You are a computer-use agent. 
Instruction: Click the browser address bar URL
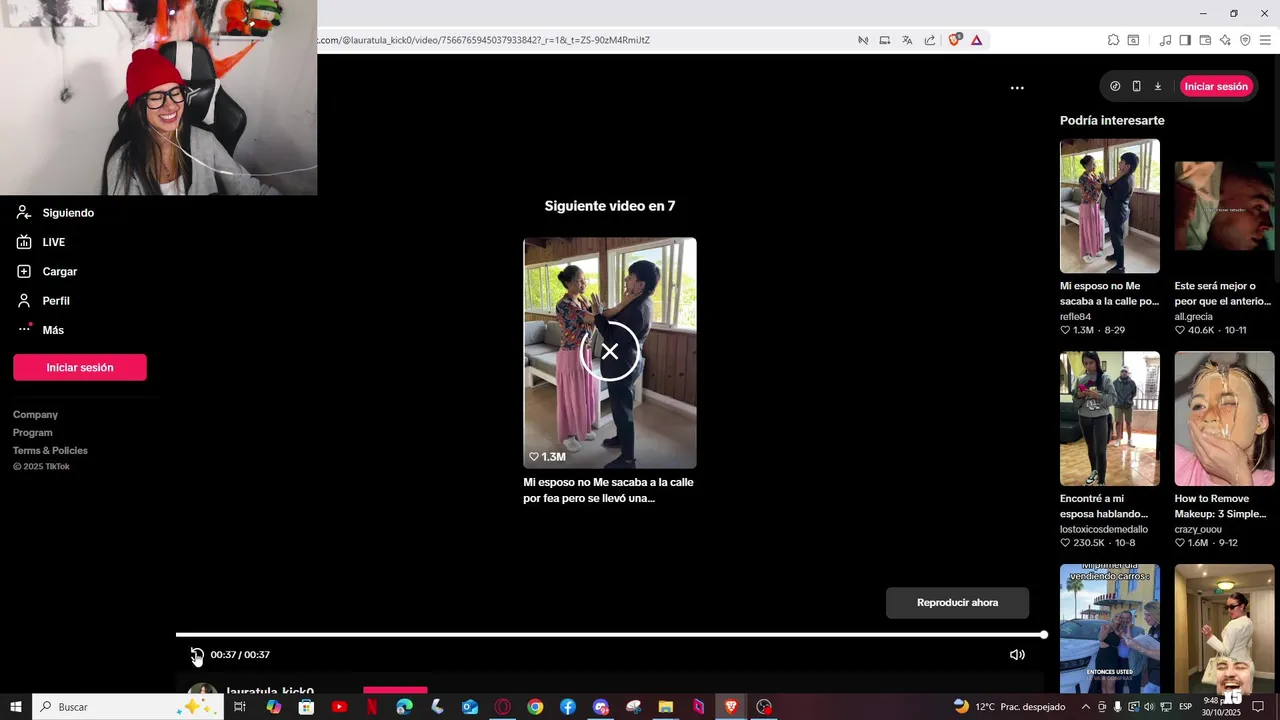(484, 40)
